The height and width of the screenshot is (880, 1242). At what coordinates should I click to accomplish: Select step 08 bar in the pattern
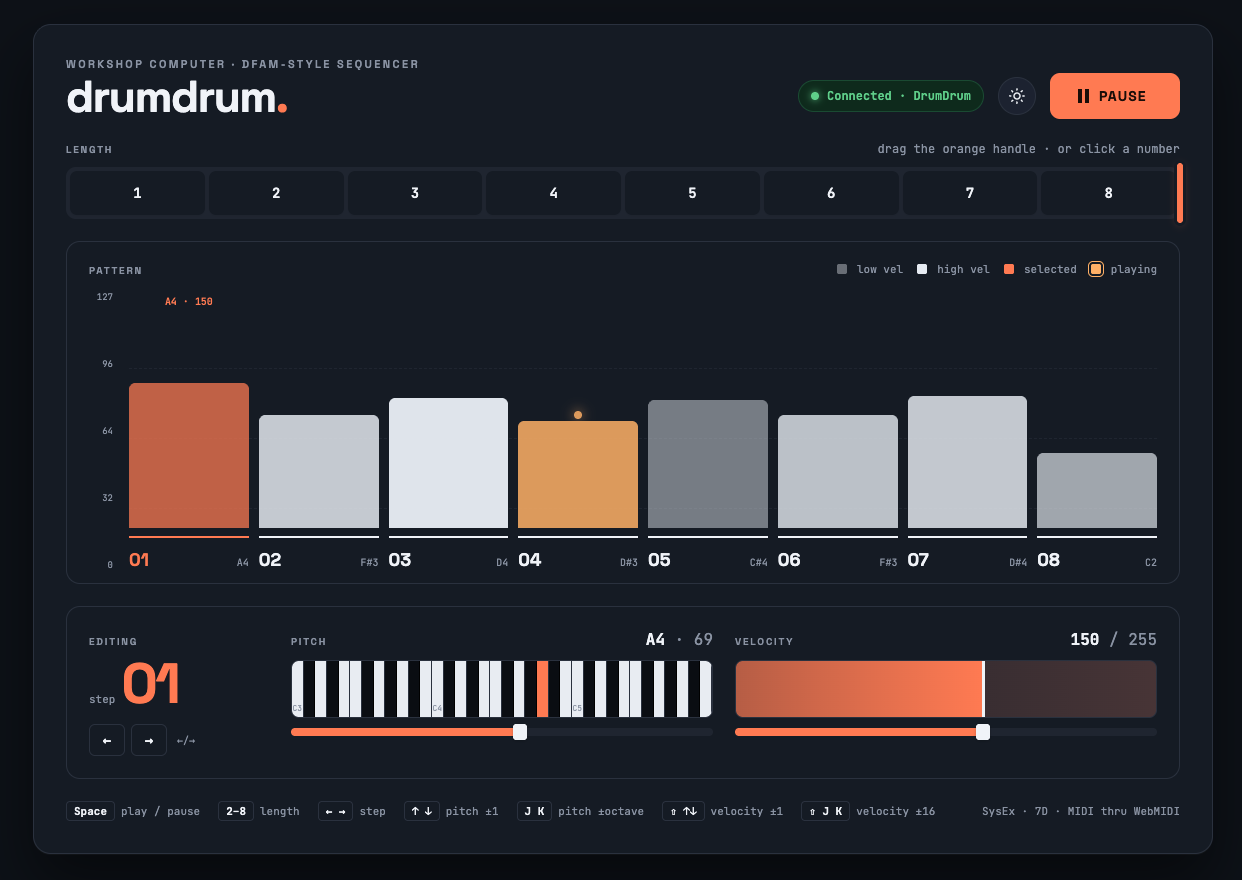[1097, 490]
